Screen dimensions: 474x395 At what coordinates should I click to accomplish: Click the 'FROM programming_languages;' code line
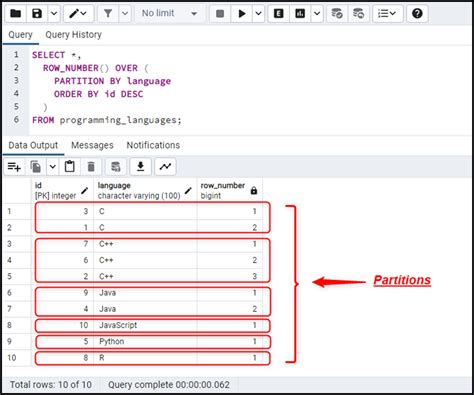pyautogui.click(x=107, y=120)
